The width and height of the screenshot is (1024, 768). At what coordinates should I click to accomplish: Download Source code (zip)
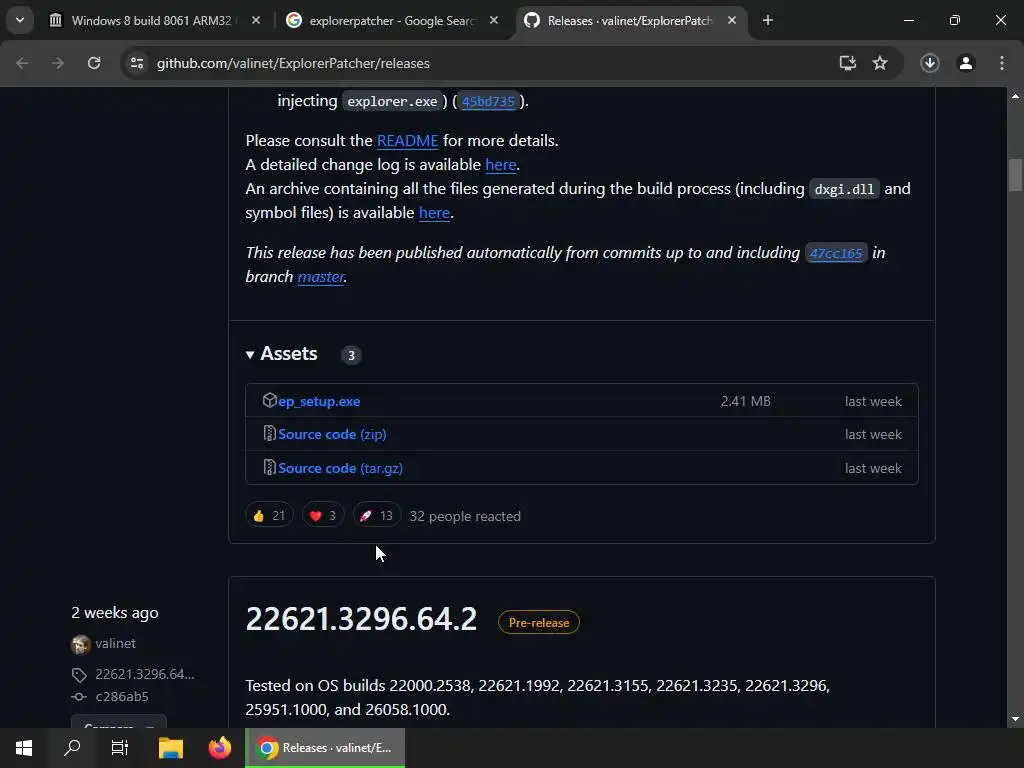coord(332,434)
